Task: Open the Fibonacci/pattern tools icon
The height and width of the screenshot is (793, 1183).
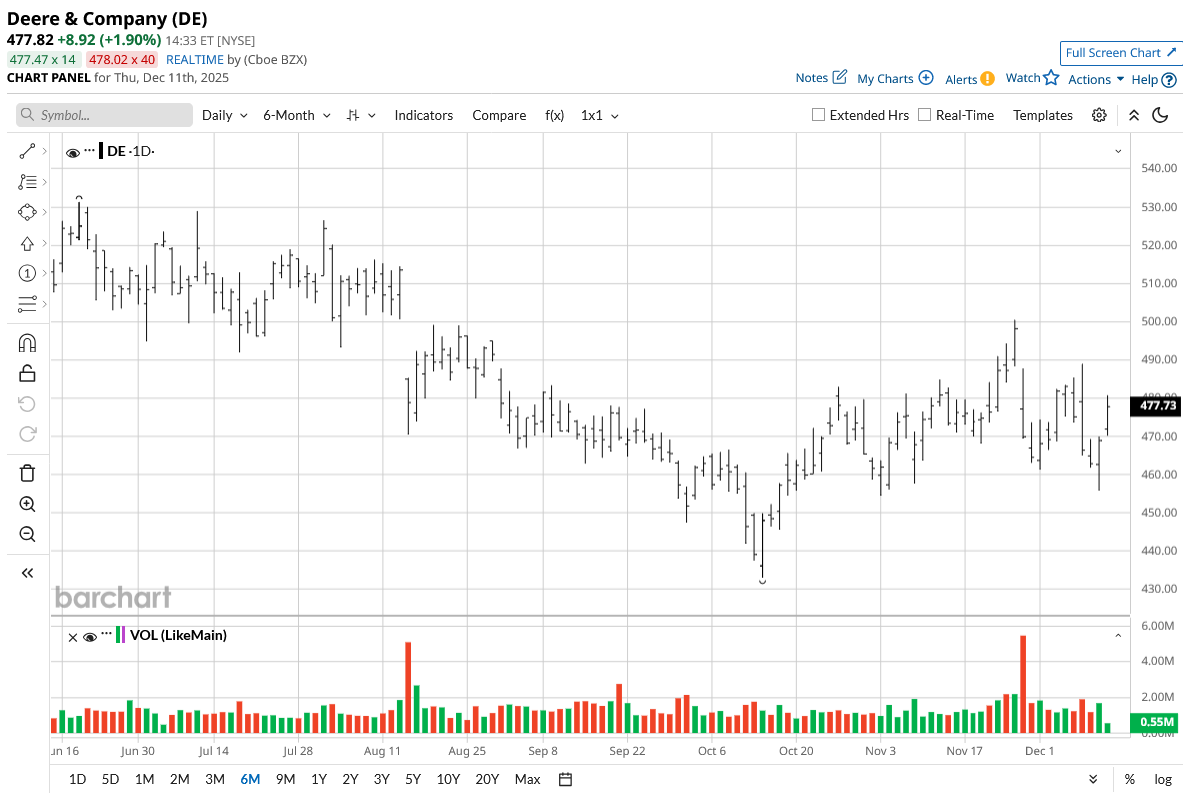Action: (27, 182)
